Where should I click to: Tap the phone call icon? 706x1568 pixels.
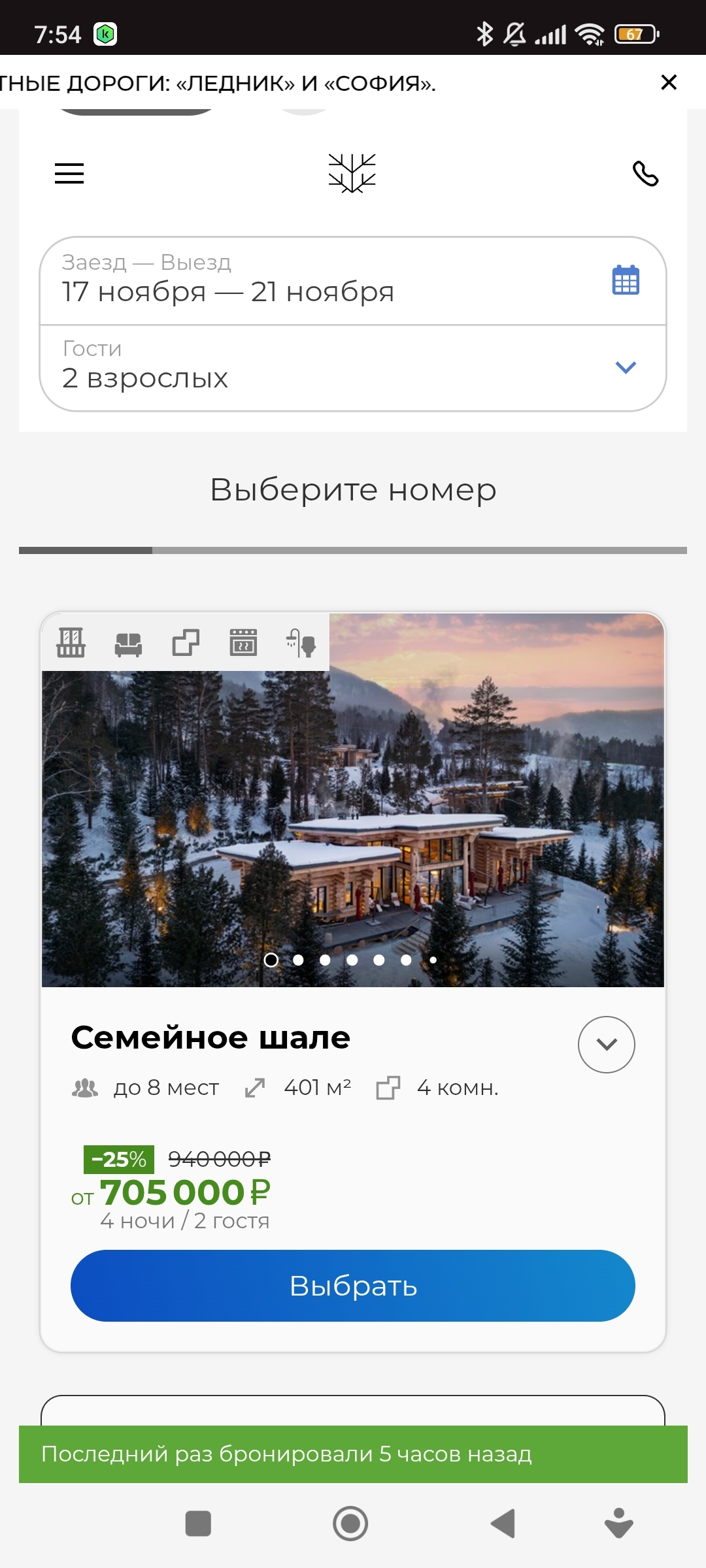pyautogui.click(x=645, y=174)
